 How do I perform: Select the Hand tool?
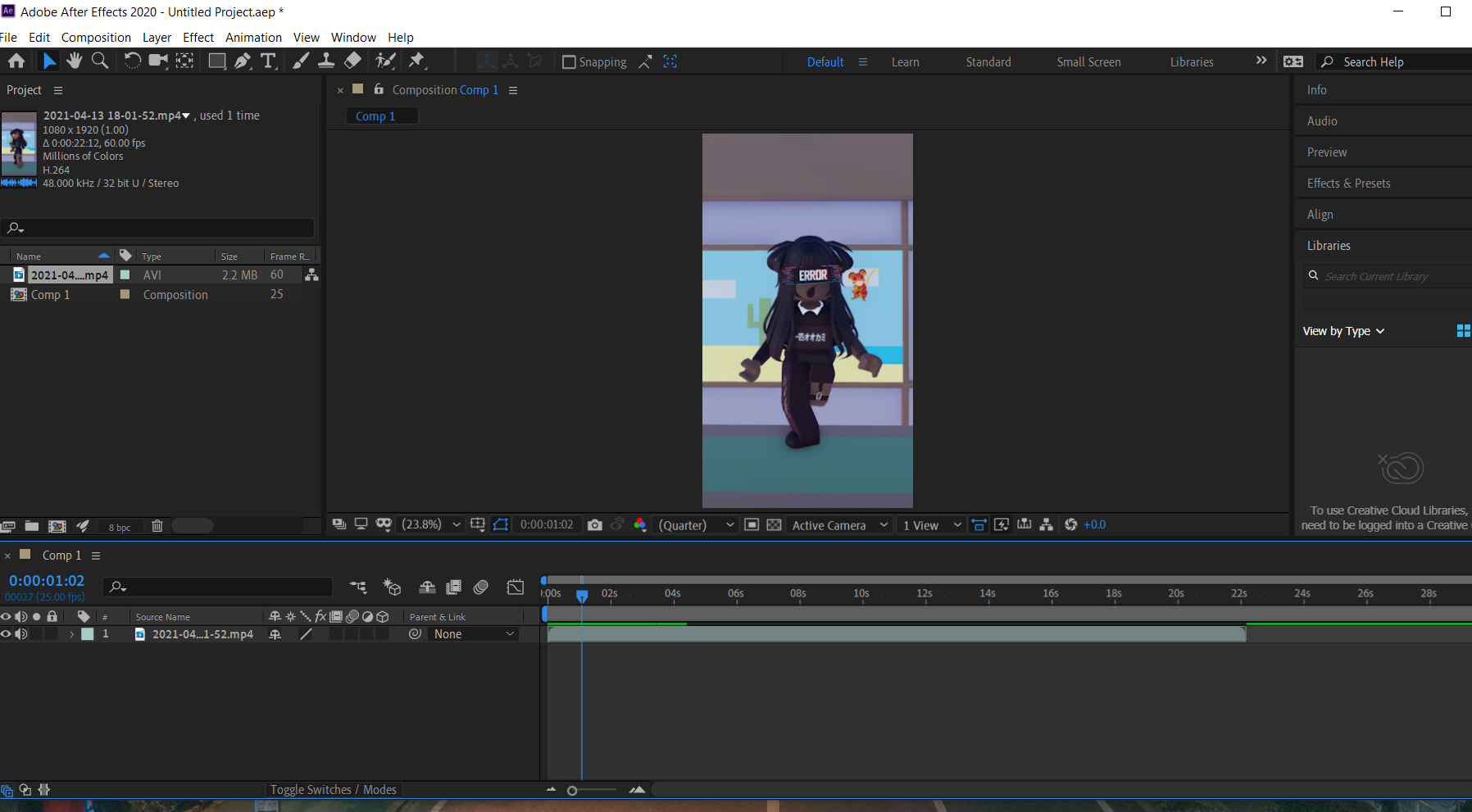point(74,61)
